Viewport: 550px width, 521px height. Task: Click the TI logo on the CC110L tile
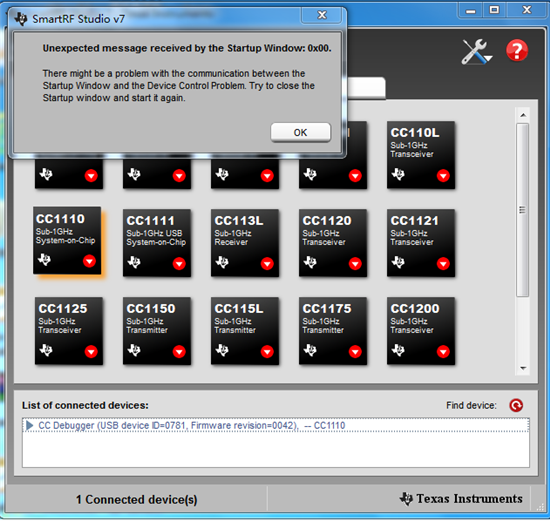[x=398, y=174]
